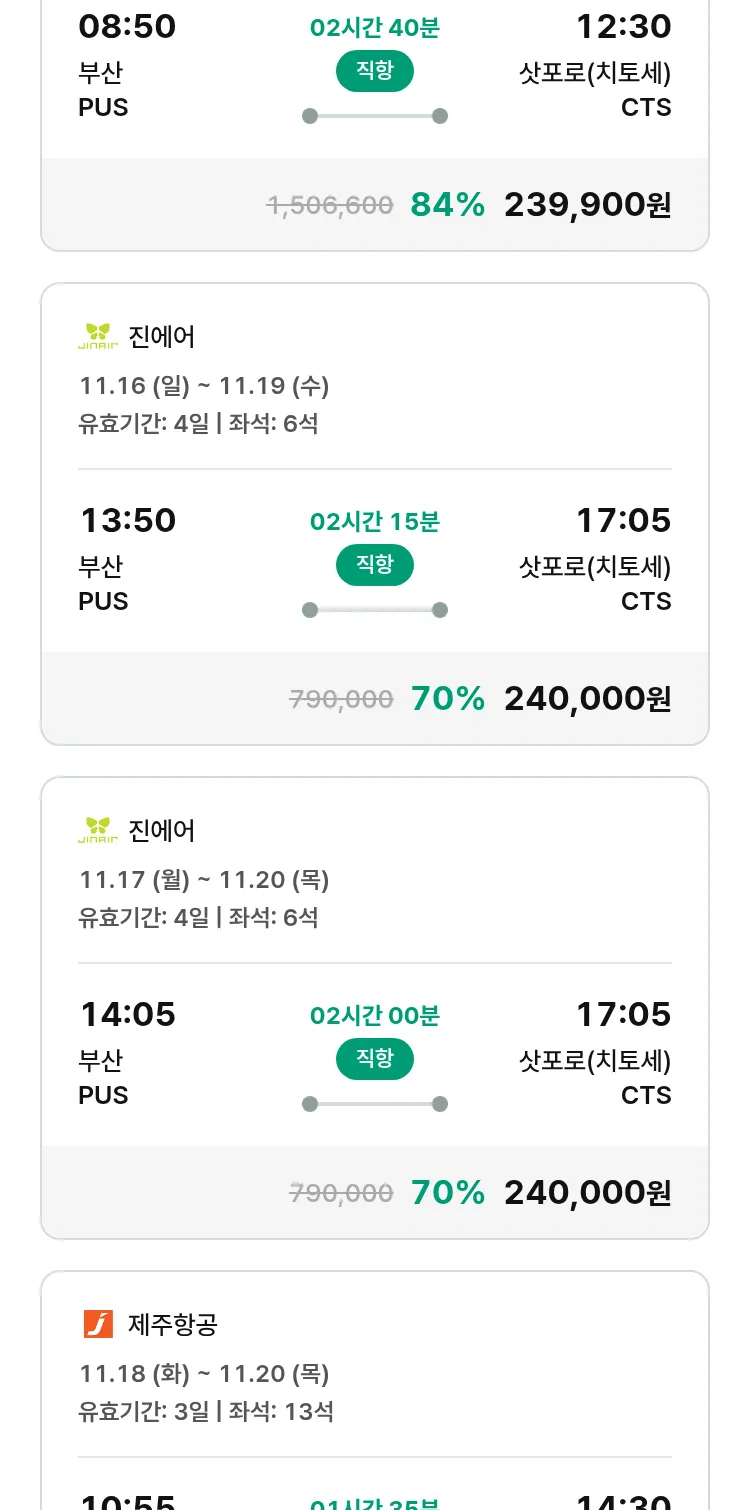The width and height of the screenshot is (750, 1510).
Task: Tap the 14:05 departure time from 부산
Action: tap(128, 1015)
